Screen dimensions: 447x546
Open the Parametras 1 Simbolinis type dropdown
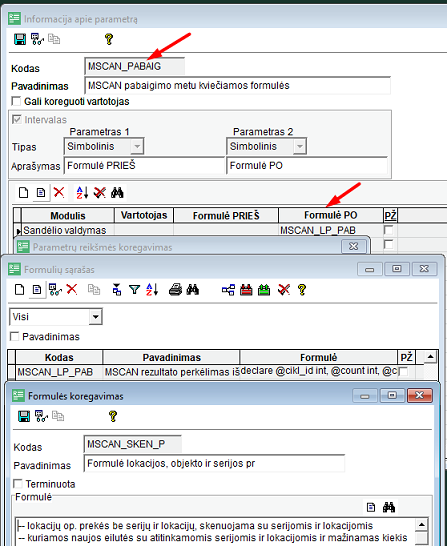137,146
